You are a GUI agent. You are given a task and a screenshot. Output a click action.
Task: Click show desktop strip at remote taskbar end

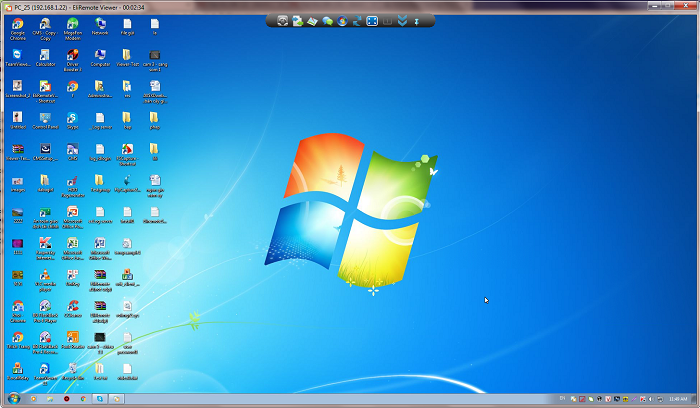click(x=693, y=399)
